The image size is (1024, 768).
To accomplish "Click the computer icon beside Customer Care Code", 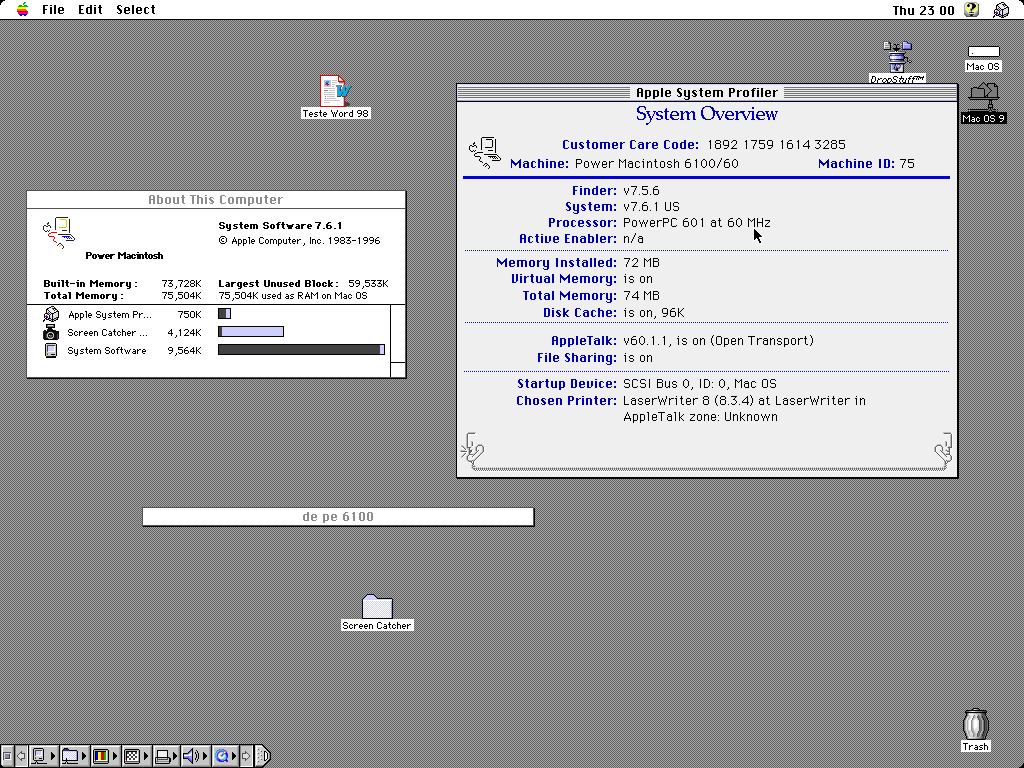I will [x=485, y=153].
